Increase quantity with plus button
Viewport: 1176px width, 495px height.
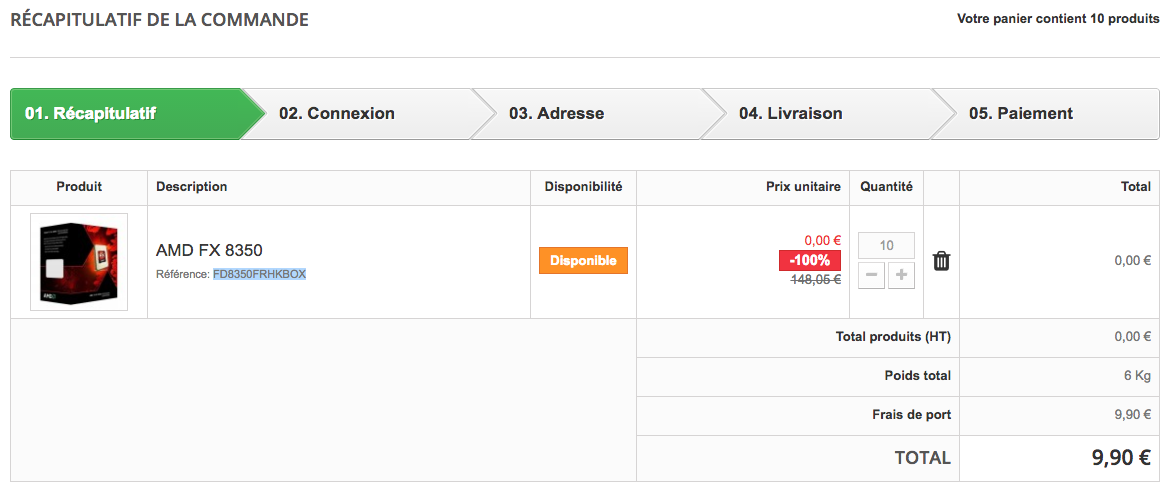click(x=902, y=275)
